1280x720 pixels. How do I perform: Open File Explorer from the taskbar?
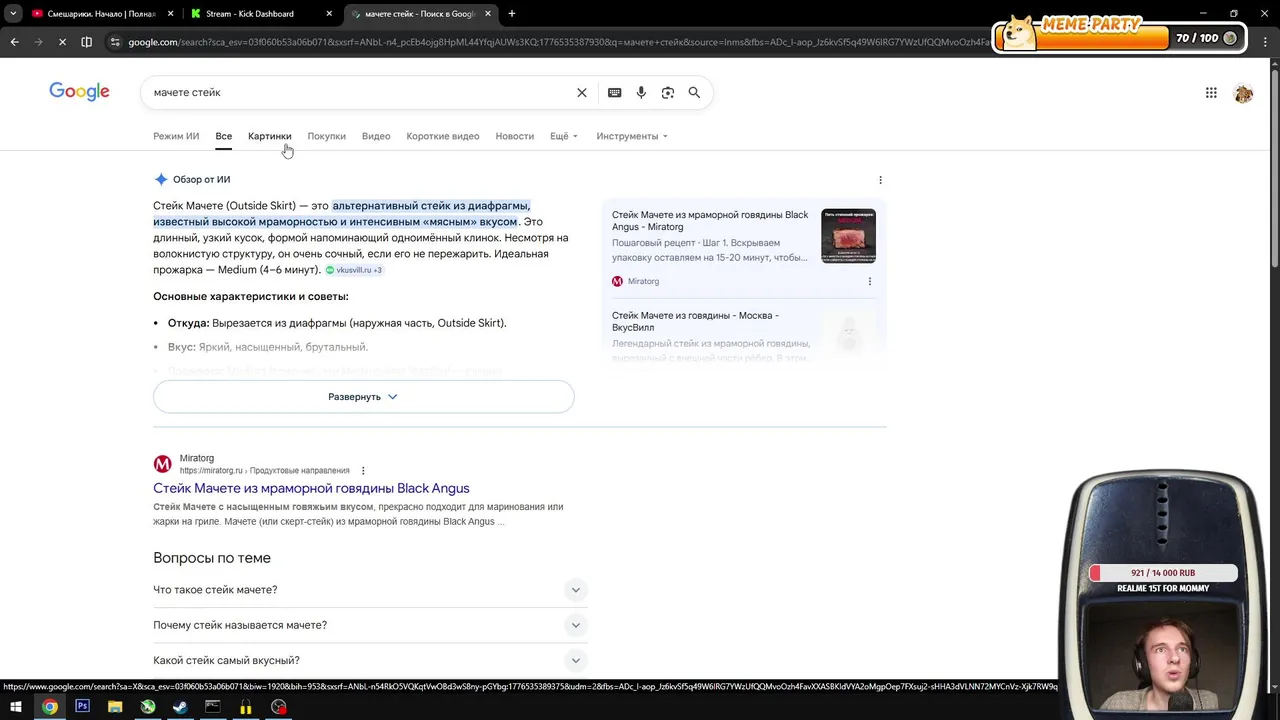coord(115,707)
